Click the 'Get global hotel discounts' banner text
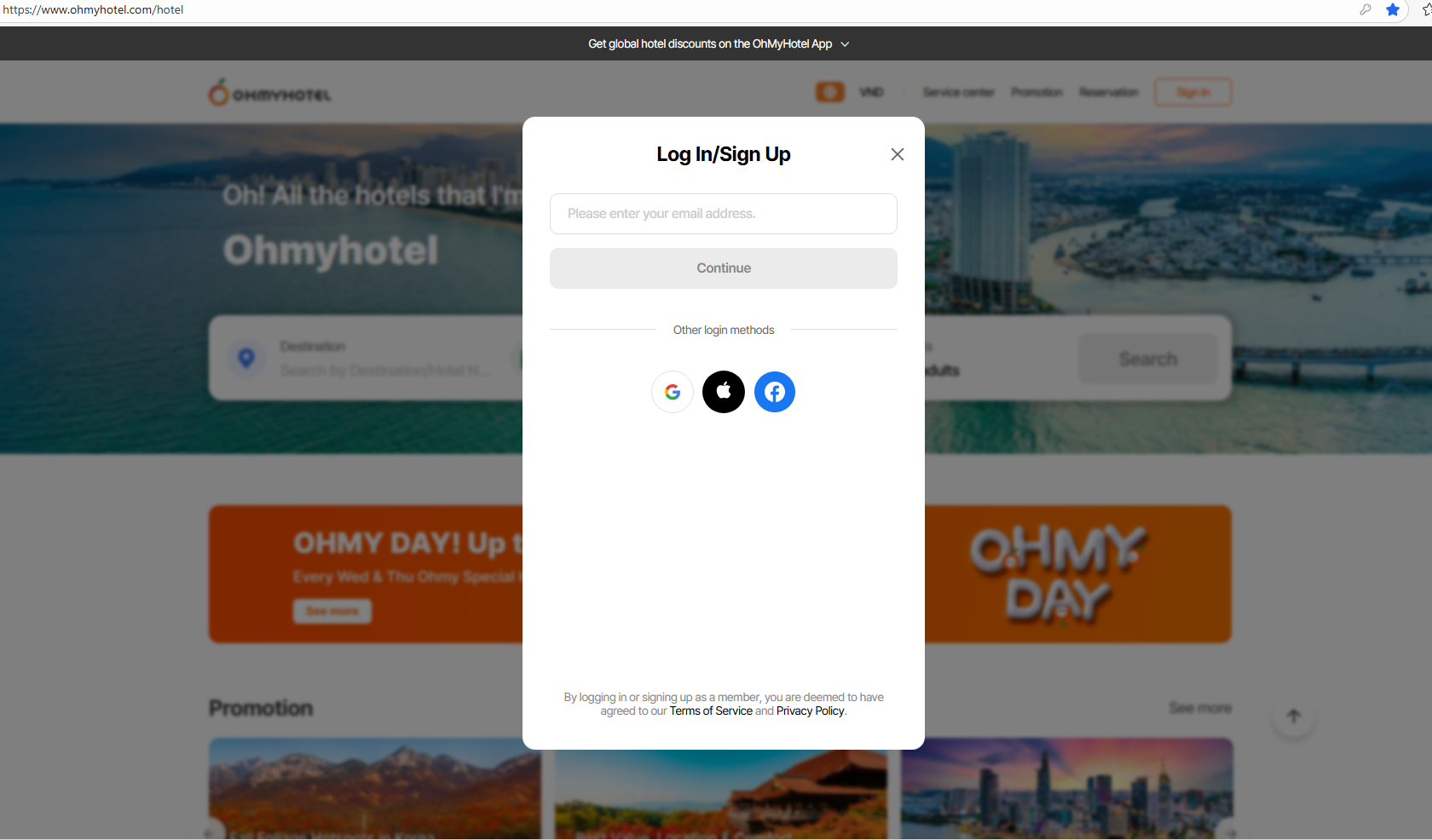This screenshot has height=840, width=1432. point(710,44)
